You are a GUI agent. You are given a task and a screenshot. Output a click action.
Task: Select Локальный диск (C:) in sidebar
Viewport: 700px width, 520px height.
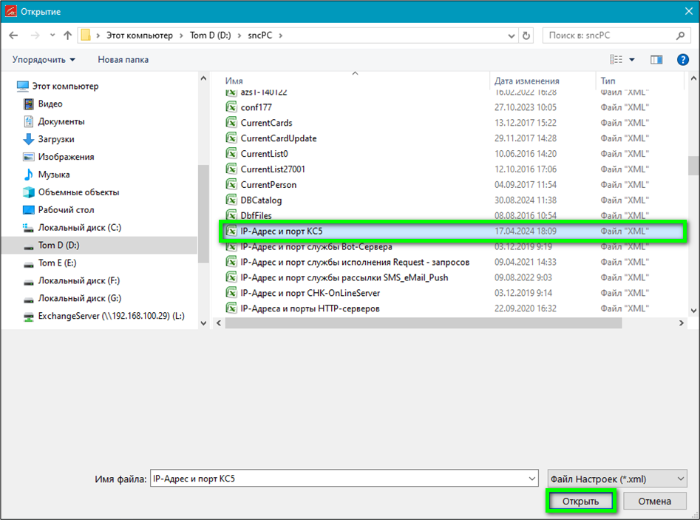[x=79, y=227]
